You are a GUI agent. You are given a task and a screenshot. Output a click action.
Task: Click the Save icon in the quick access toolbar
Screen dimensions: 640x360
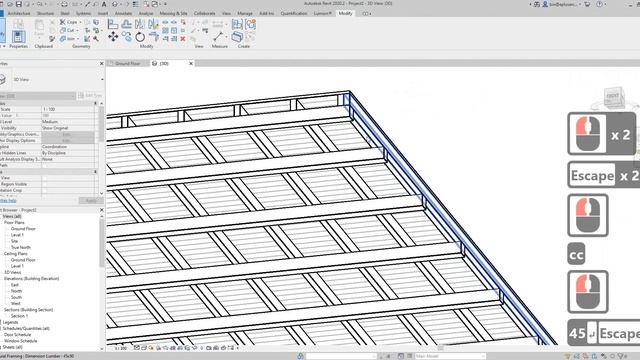pyautogui.click(x=18, y=4)
